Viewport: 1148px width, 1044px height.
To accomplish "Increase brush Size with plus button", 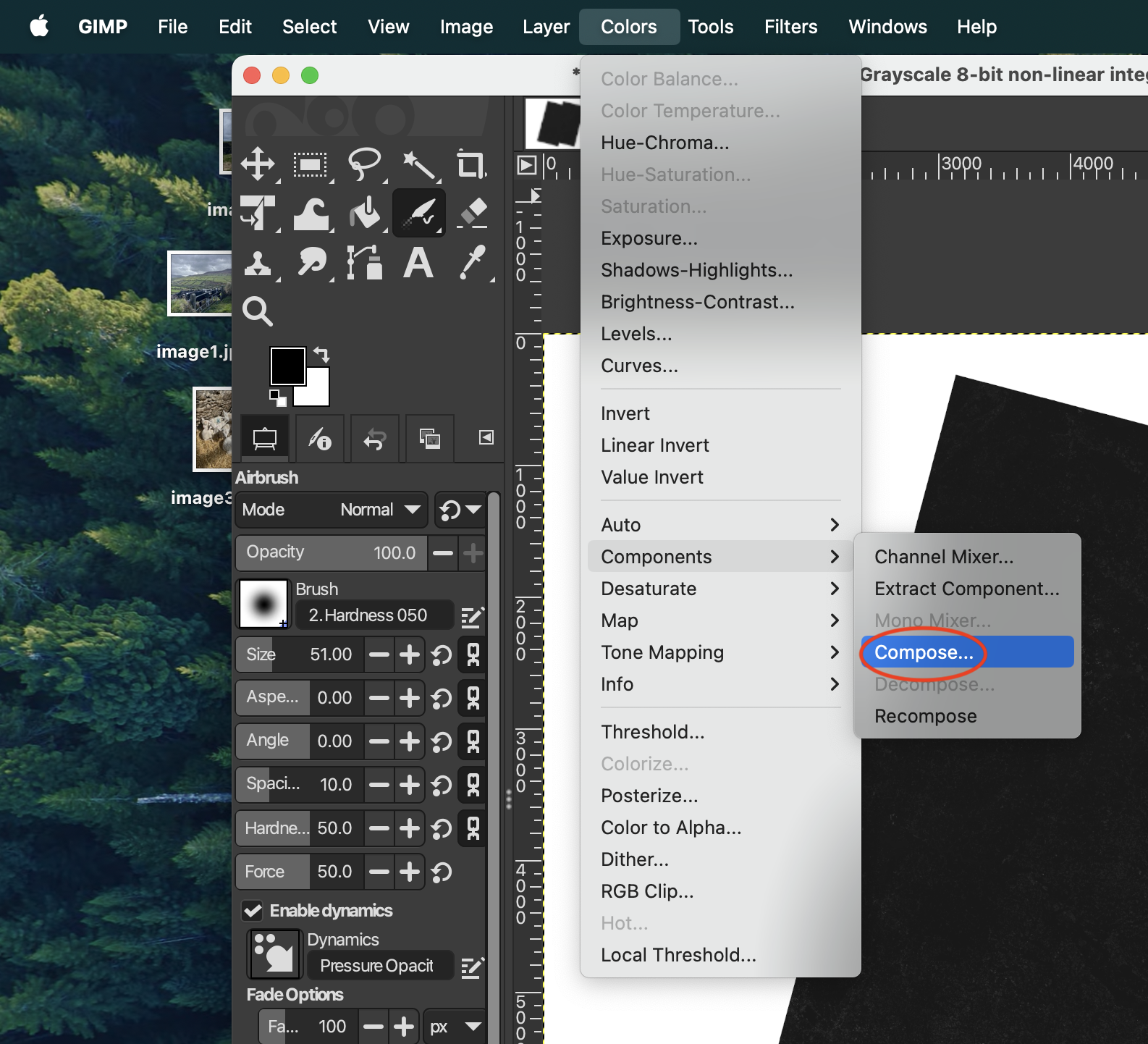I will tap(410, 654).
